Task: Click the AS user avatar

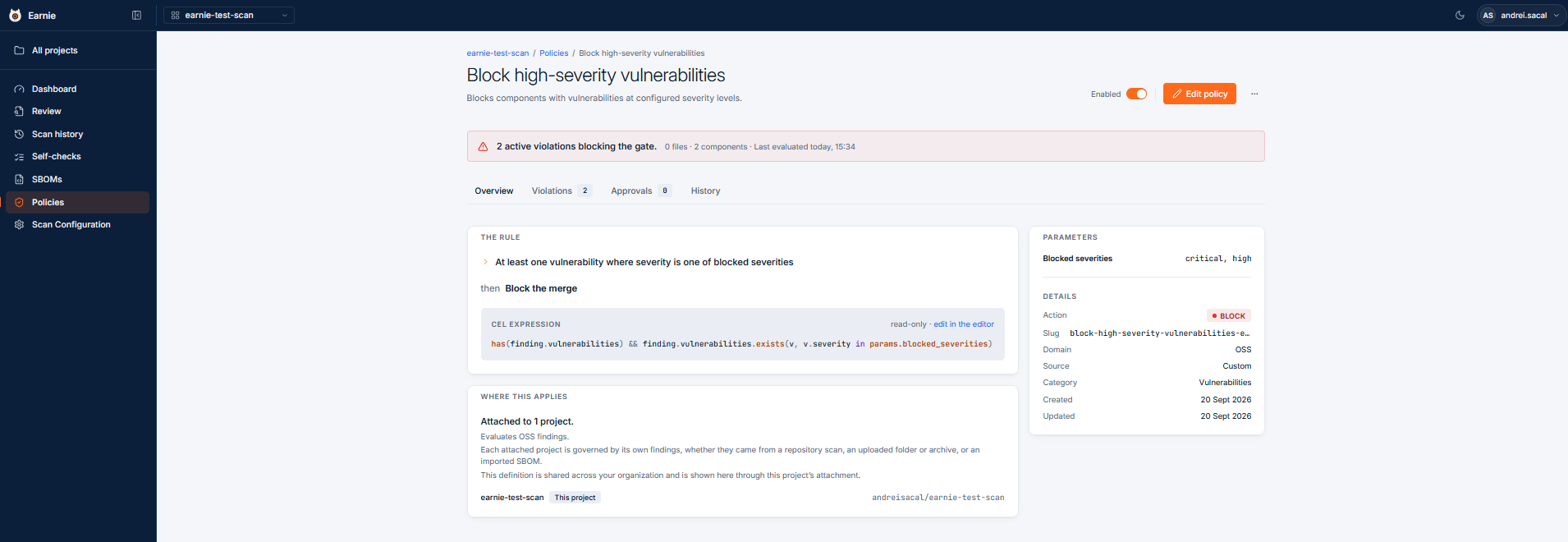Action: tap(1488, 15)
